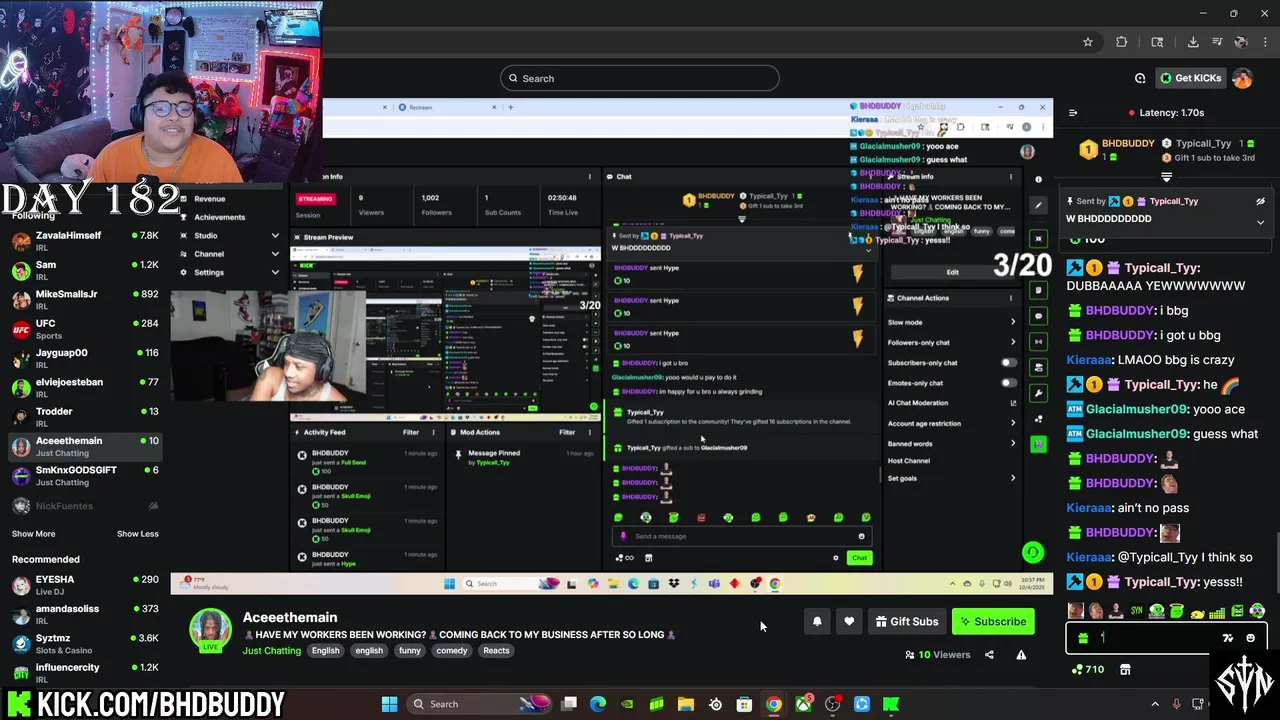Click the Windows taskbar Search box
This screenshot has width=1280, height=720.
tap(479, 704)
